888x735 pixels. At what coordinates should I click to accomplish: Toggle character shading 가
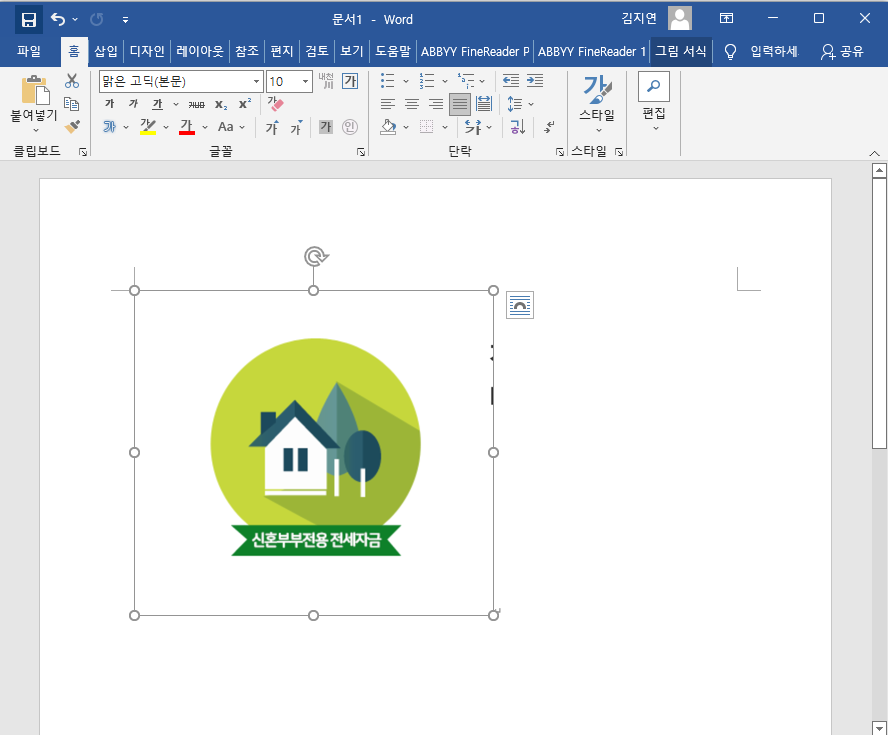coord(326,127)
